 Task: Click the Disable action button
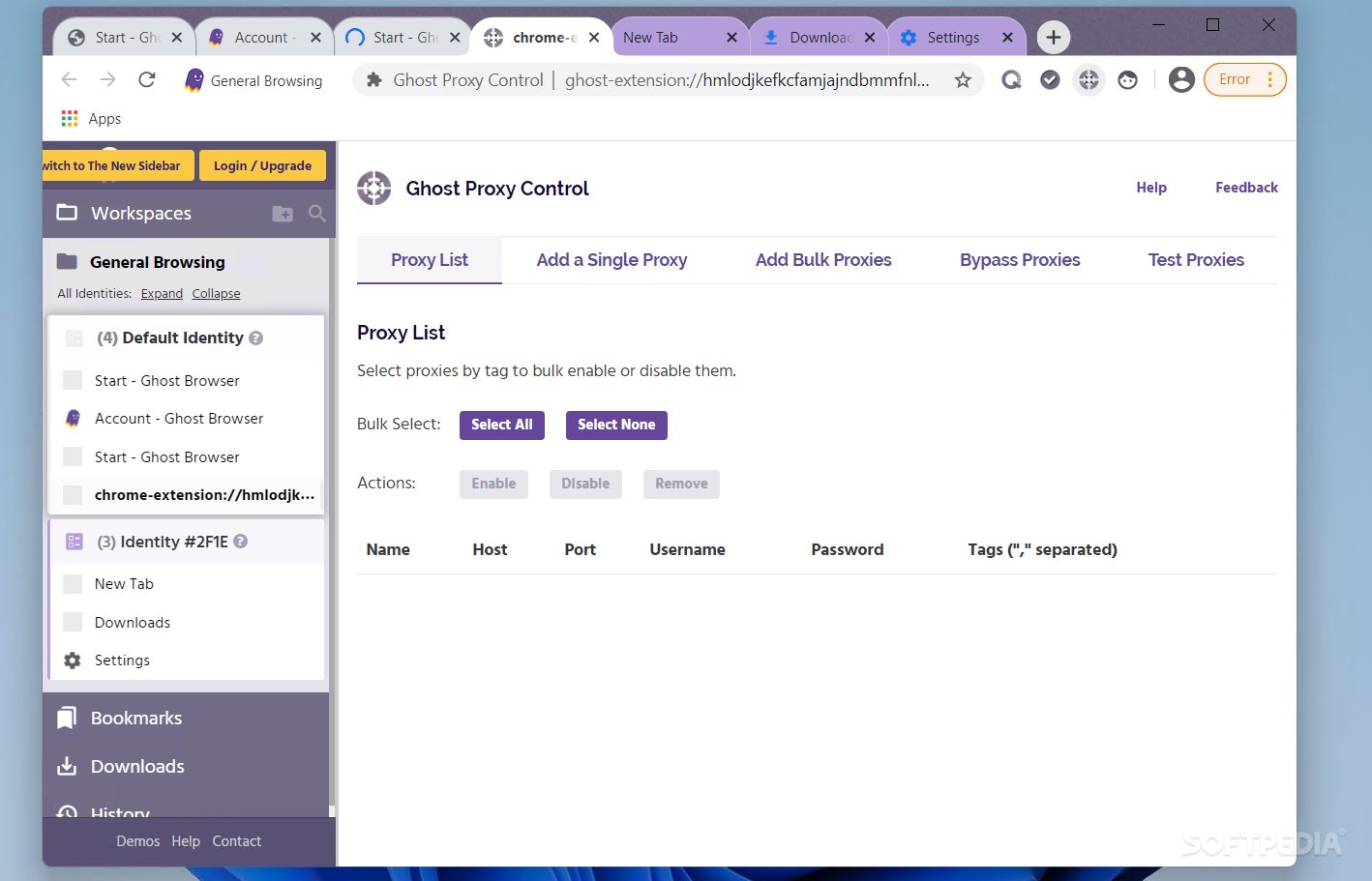585,484
